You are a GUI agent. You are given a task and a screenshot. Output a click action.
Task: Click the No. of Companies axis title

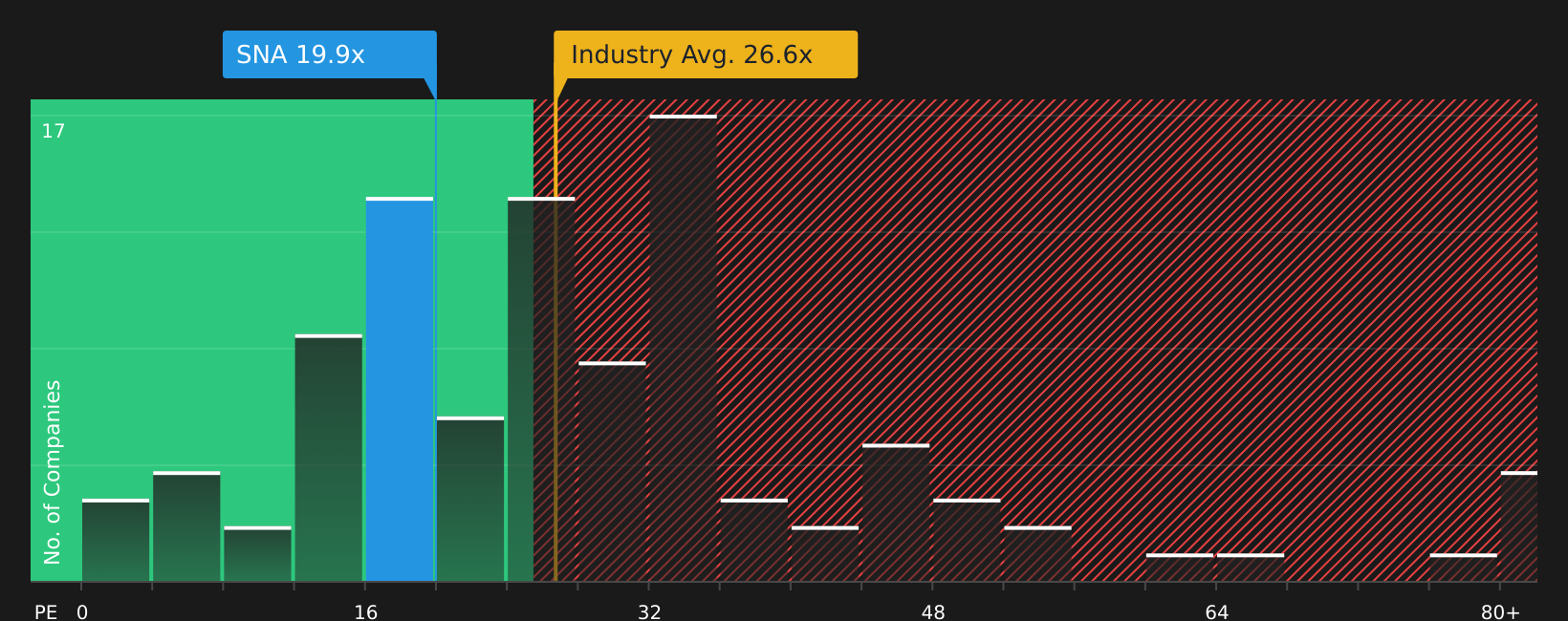coord(53,472)
